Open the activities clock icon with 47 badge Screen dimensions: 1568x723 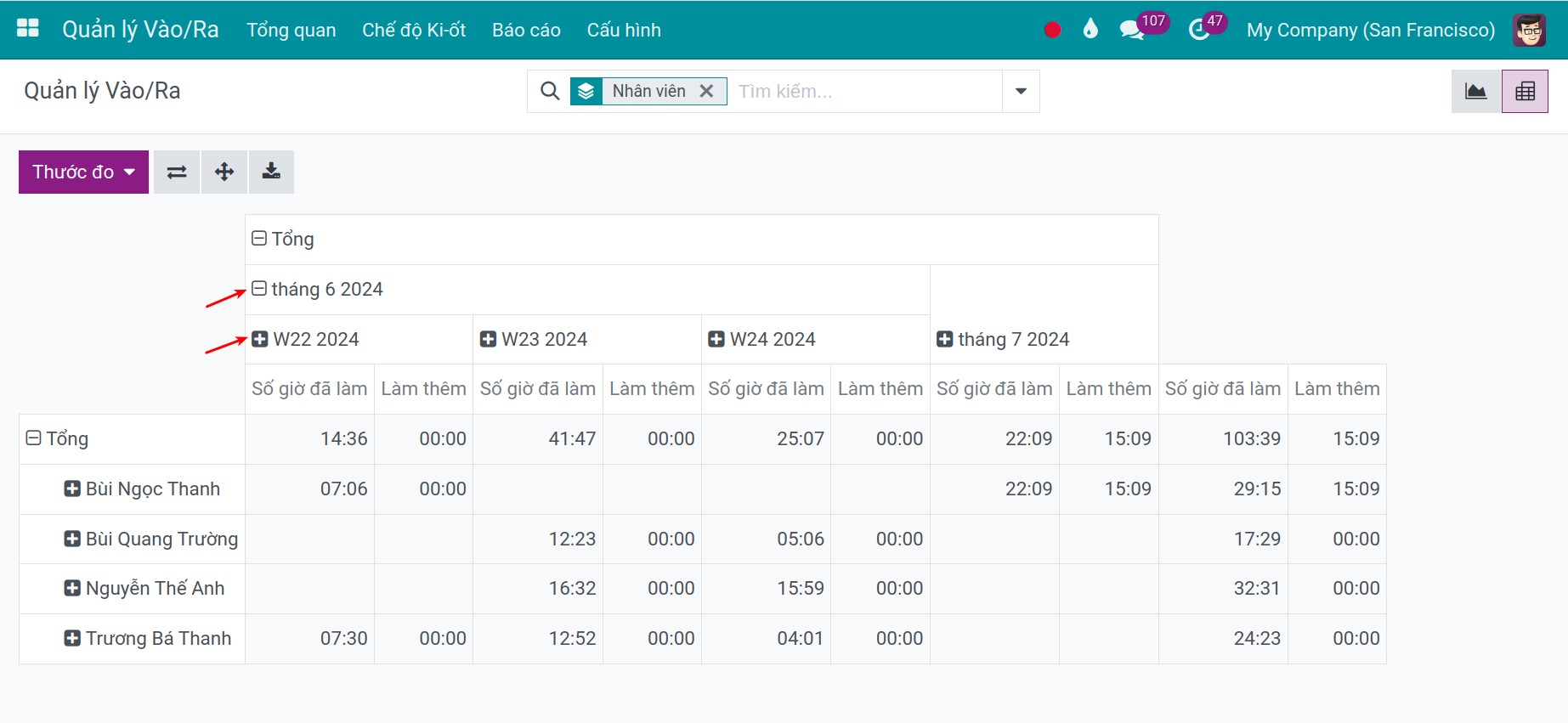[x=1198, y=30]
